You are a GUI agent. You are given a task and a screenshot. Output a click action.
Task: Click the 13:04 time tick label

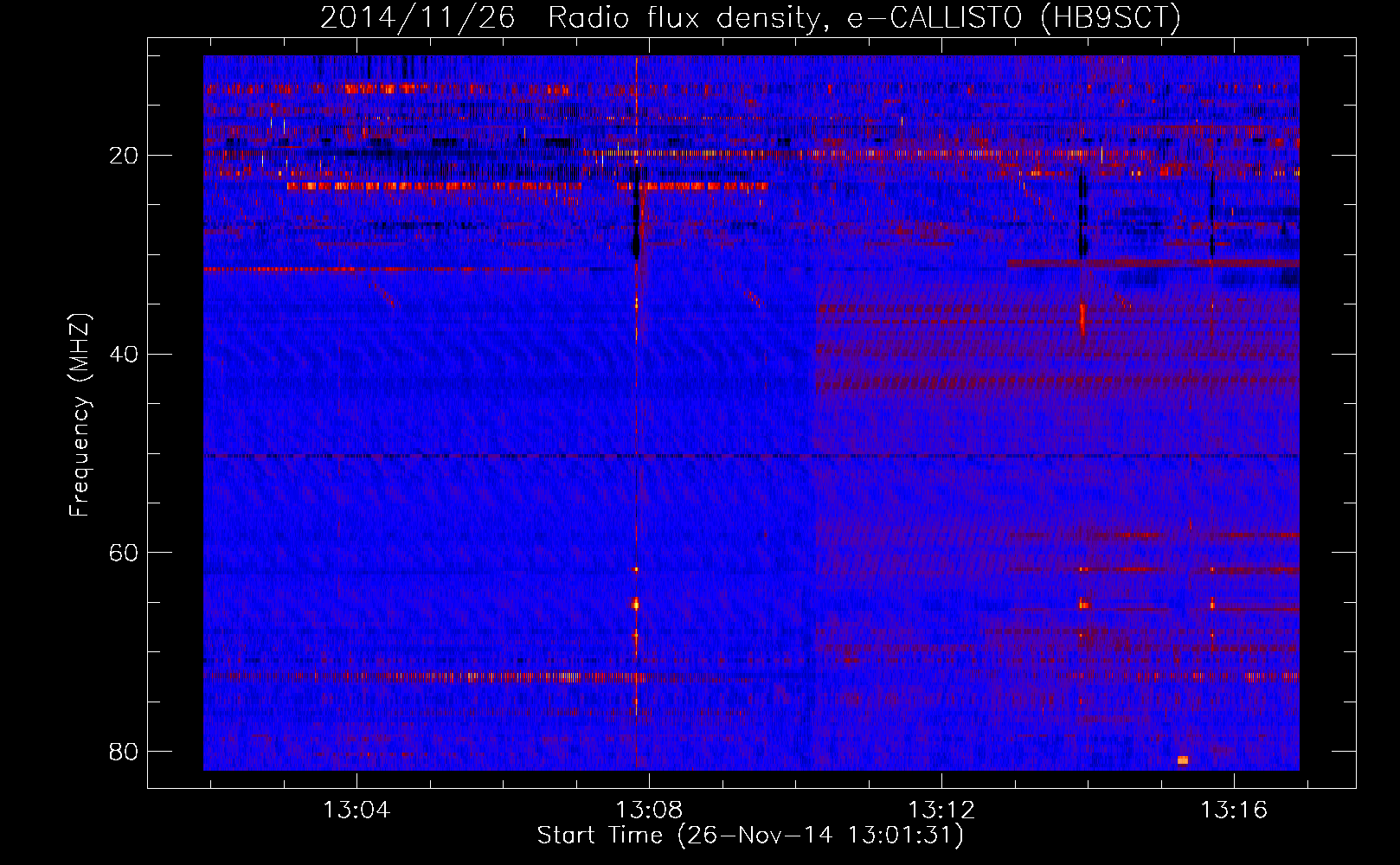click(356, 810)
